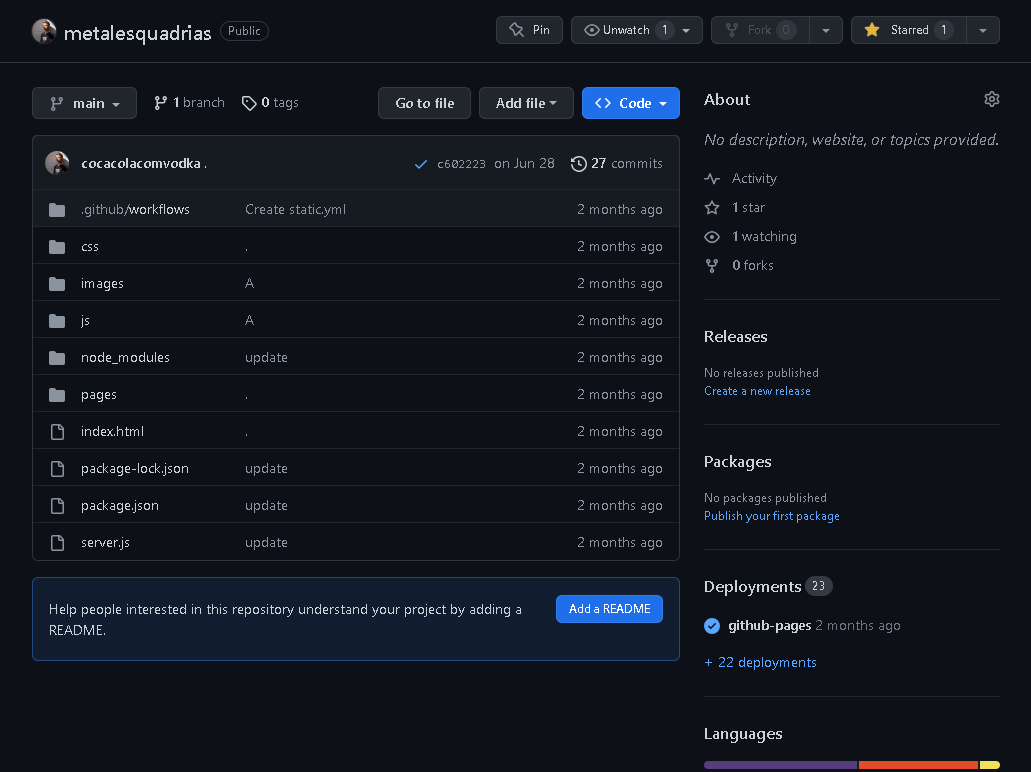Show + 22 deployments

[x=760, y=662]
